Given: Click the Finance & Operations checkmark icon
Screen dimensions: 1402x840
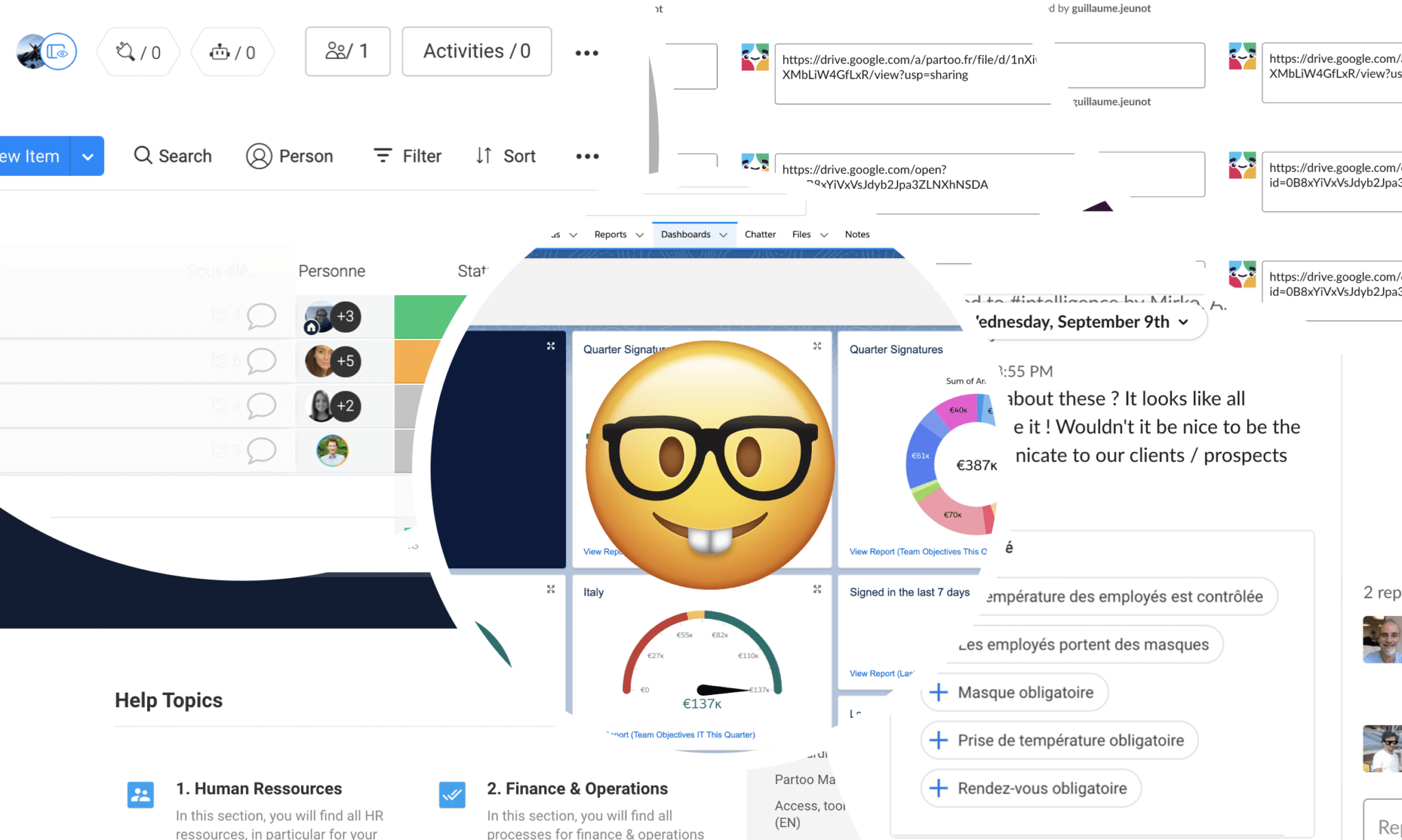Looking at the screenshot, I should pos(452,795).
